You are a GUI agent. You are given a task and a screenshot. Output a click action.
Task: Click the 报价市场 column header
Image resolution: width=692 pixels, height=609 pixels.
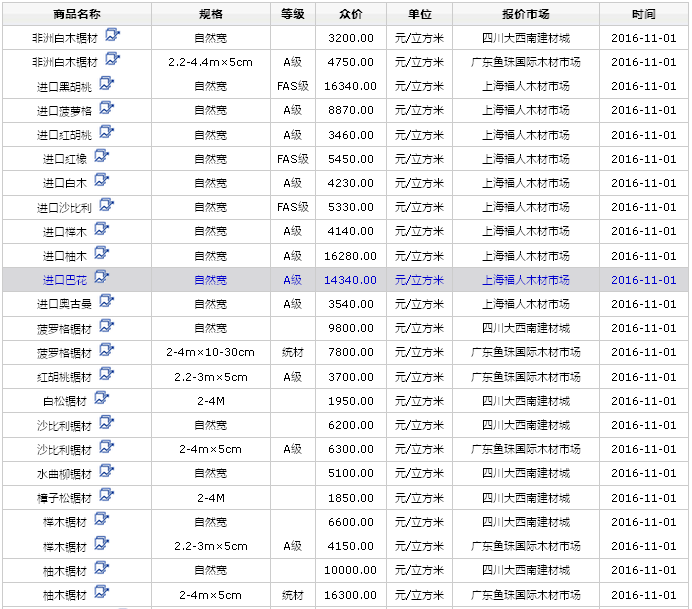tap(525, 15)
